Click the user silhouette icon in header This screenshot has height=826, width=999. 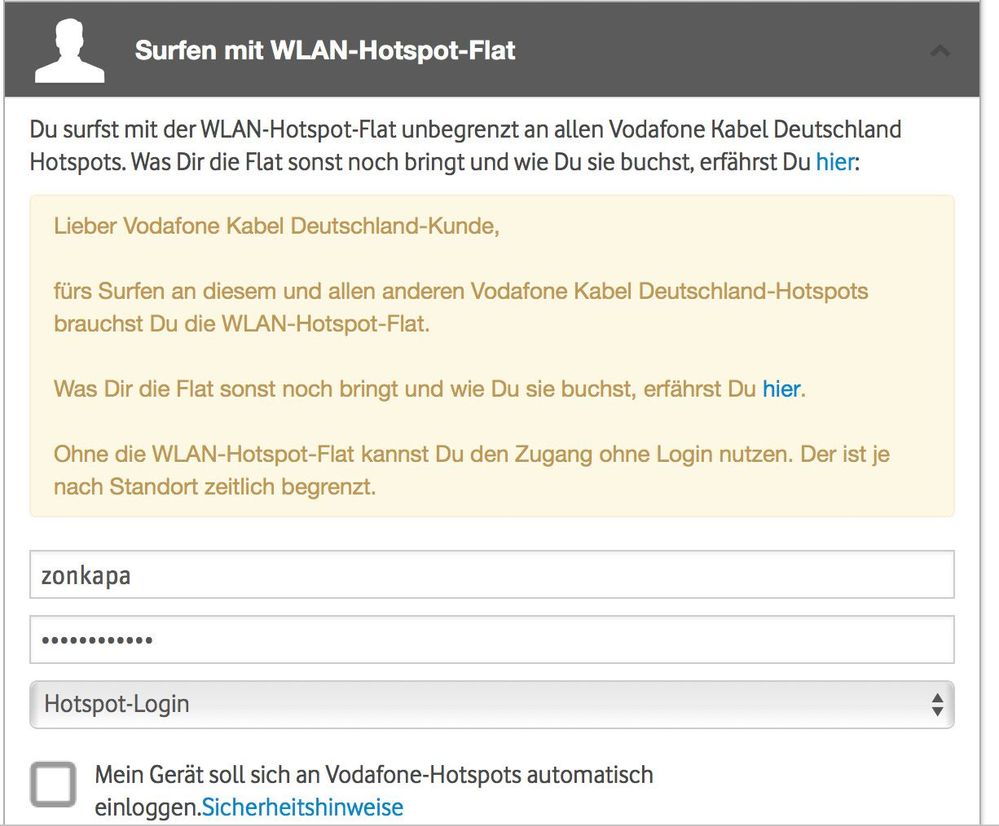pos(69,51)
